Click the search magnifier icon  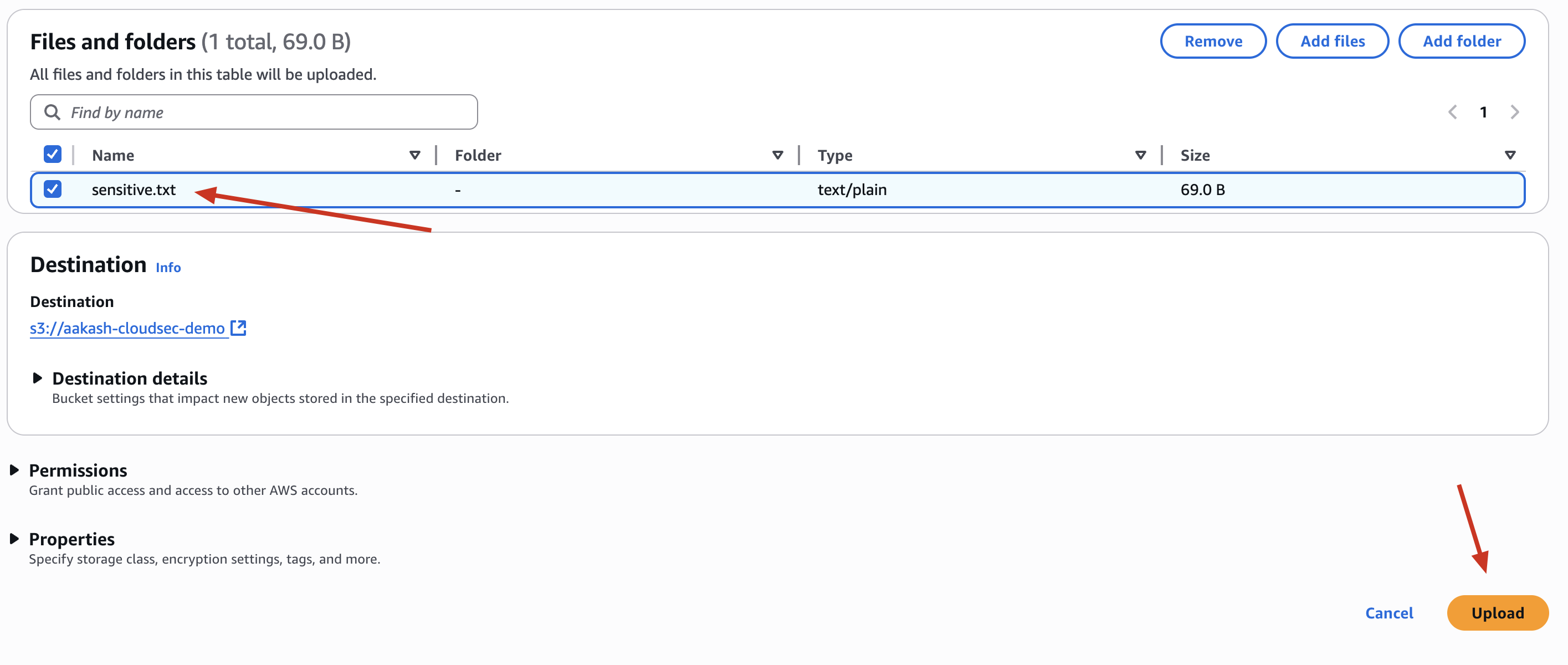coord(52,112)
